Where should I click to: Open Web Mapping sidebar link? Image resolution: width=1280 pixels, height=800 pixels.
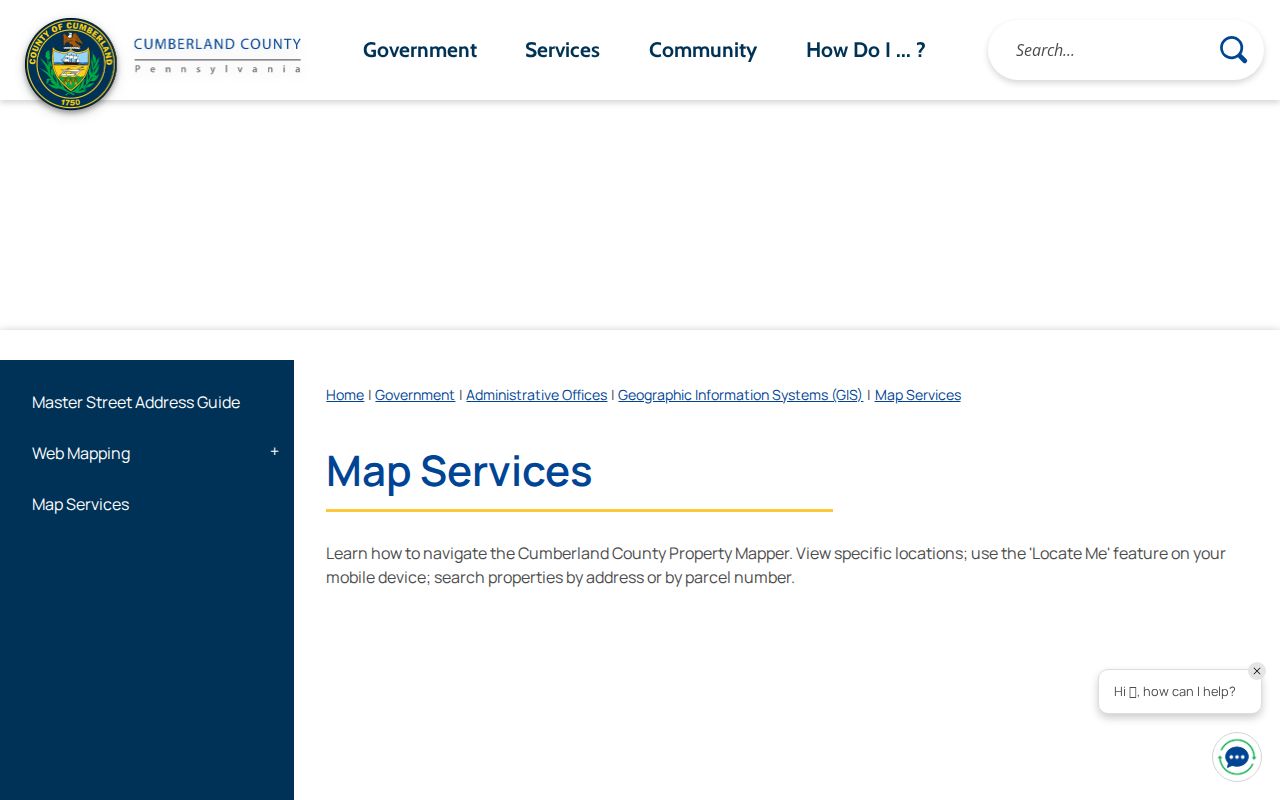click(x=81, y=453)
